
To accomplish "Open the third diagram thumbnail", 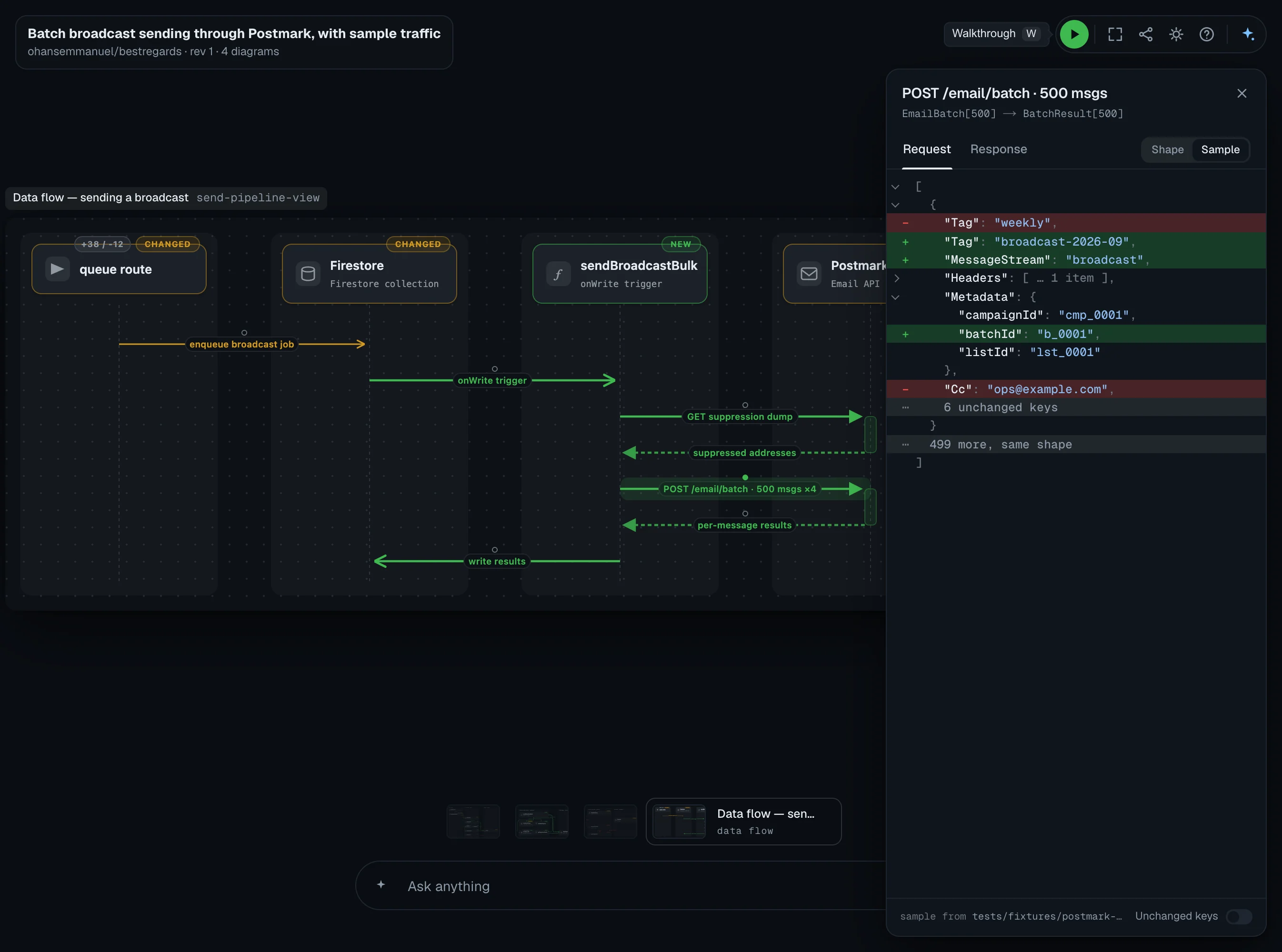I will click(x=611, y=821).
